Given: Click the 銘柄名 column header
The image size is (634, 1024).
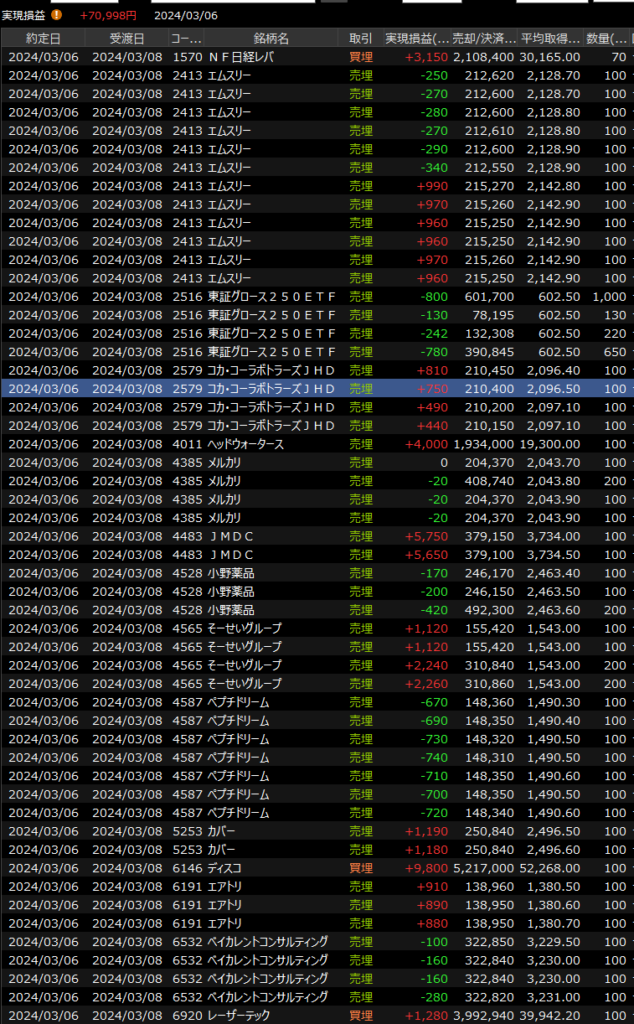Looking at the screenshot, I should coord(270,38).
